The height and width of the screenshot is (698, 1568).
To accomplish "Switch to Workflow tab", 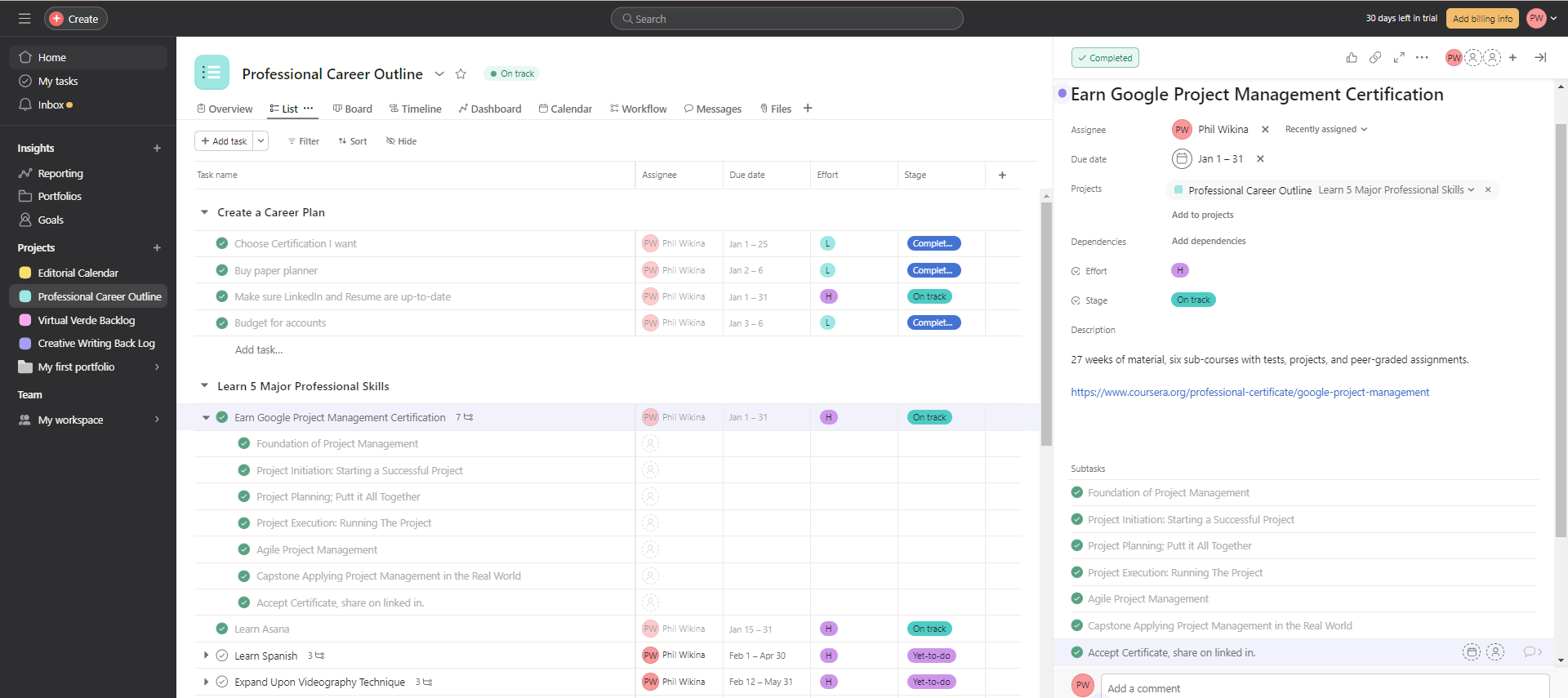I will pyautogui.click(x=639, y=109).
